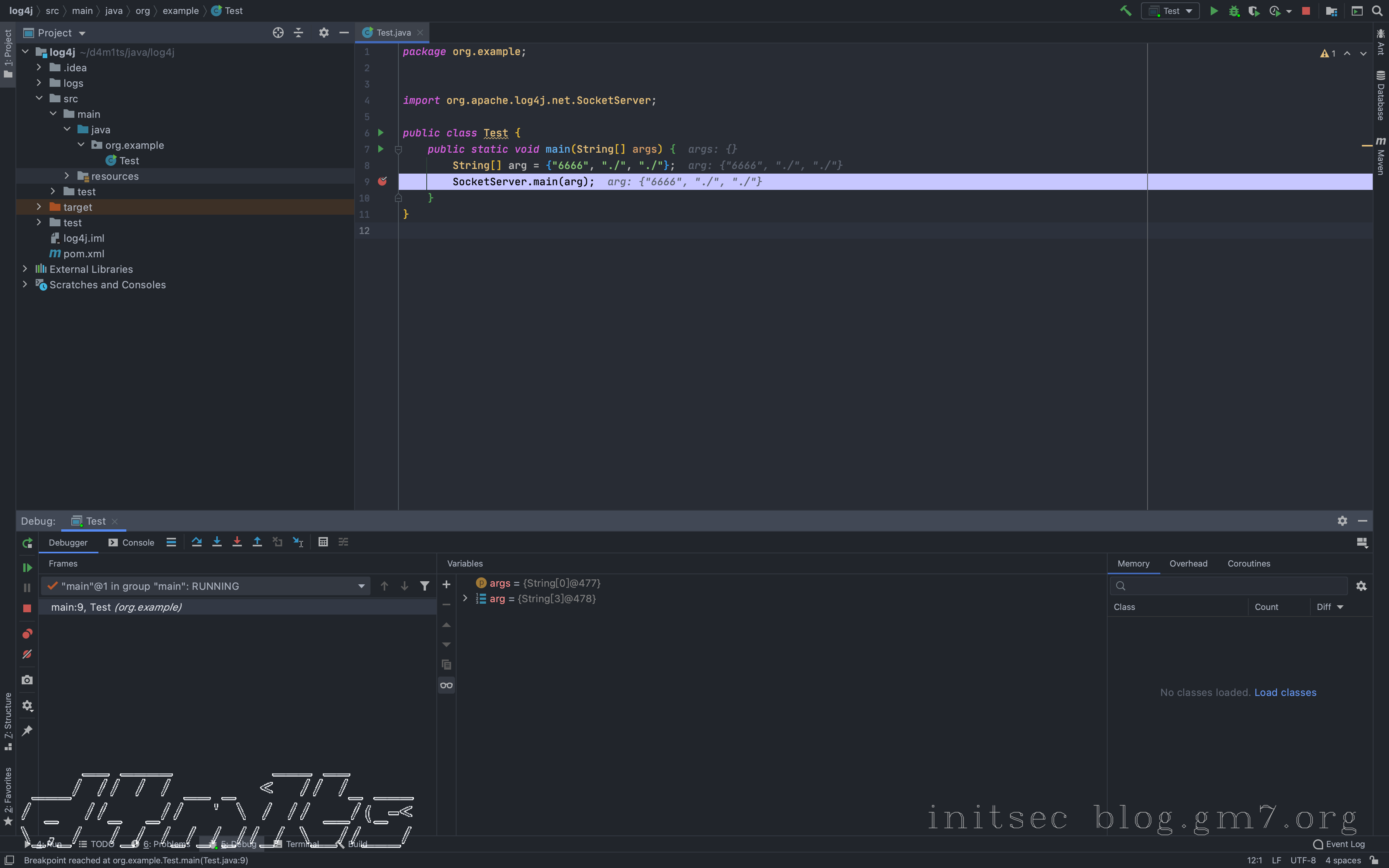Open the Test run configuration dropdown
This screenshot has height=868, width=1389.
click(1172, 11)
